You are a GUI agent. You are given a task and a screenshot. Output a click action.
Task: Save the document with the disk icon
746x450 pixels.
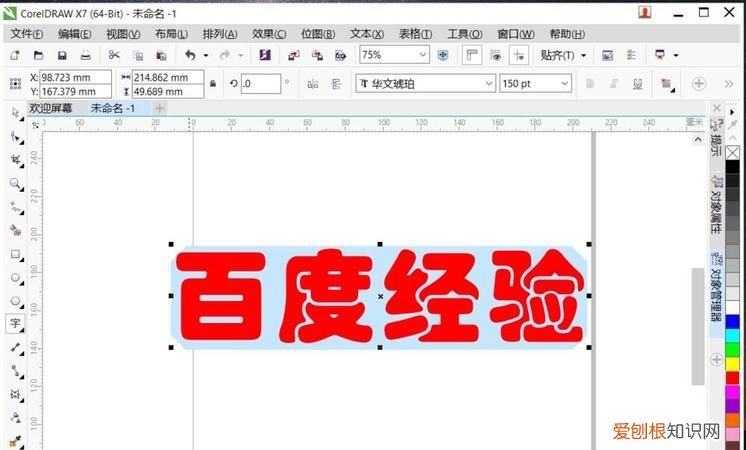(62, 56)
